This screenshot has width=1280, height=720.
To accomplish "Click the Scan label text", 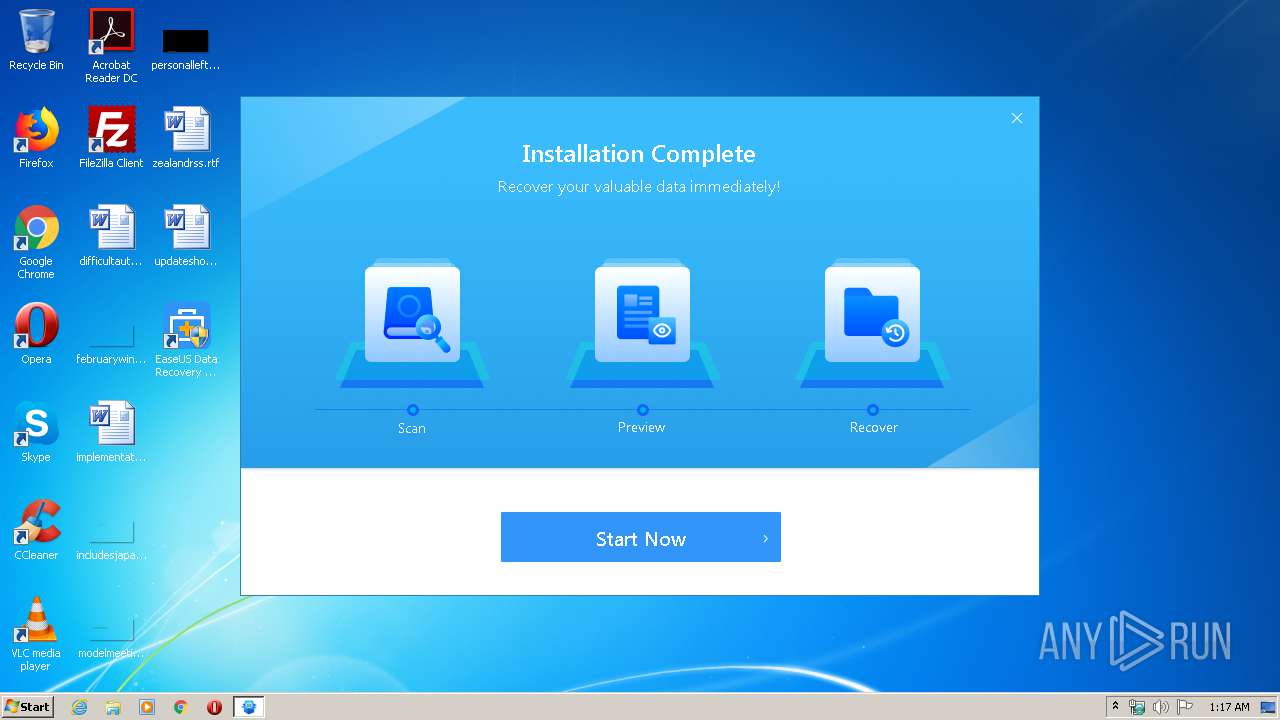I will coord(412,428).
